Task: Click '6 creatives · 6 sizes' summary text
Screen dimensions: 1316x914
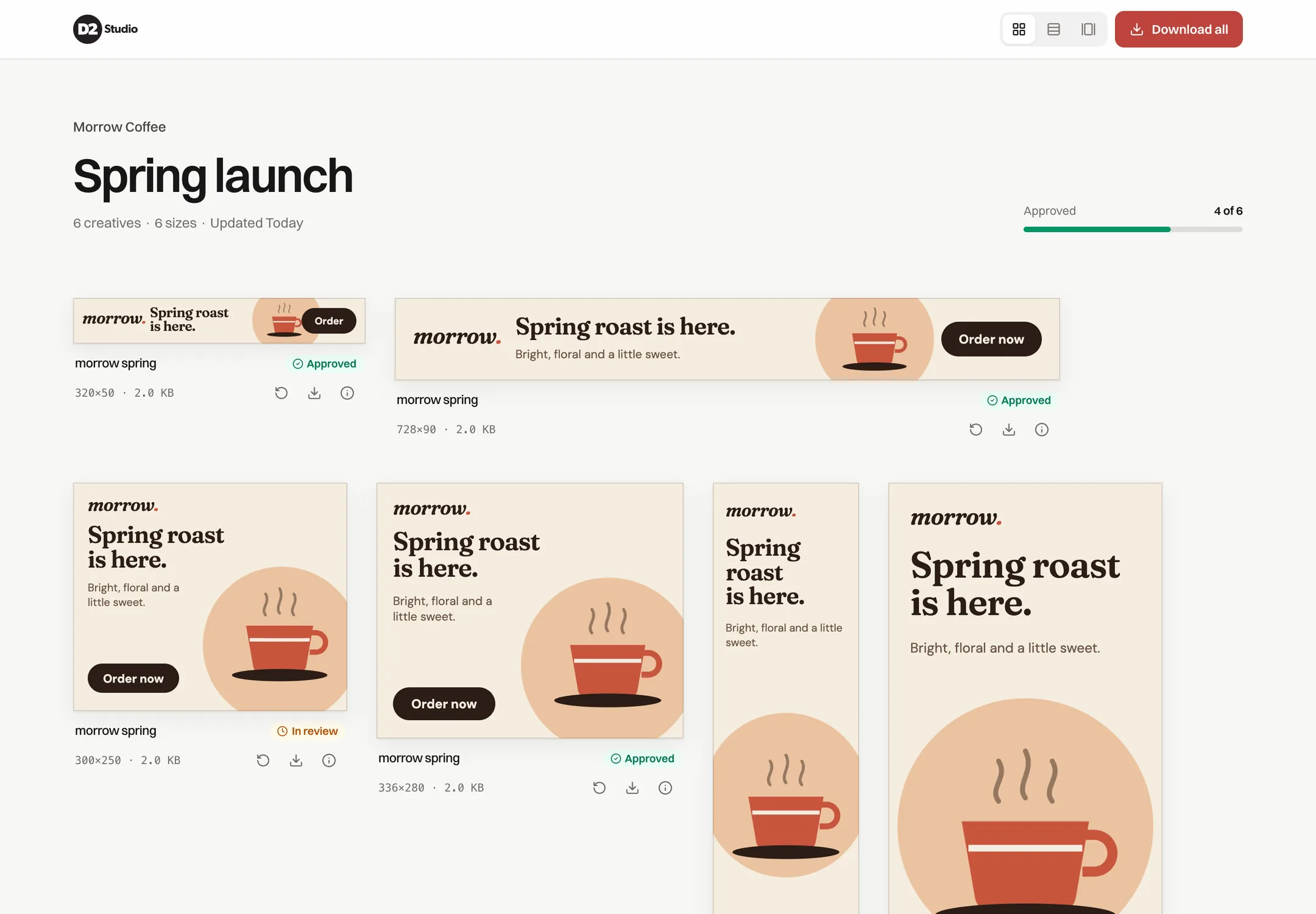Action: (x=135, y=223)
